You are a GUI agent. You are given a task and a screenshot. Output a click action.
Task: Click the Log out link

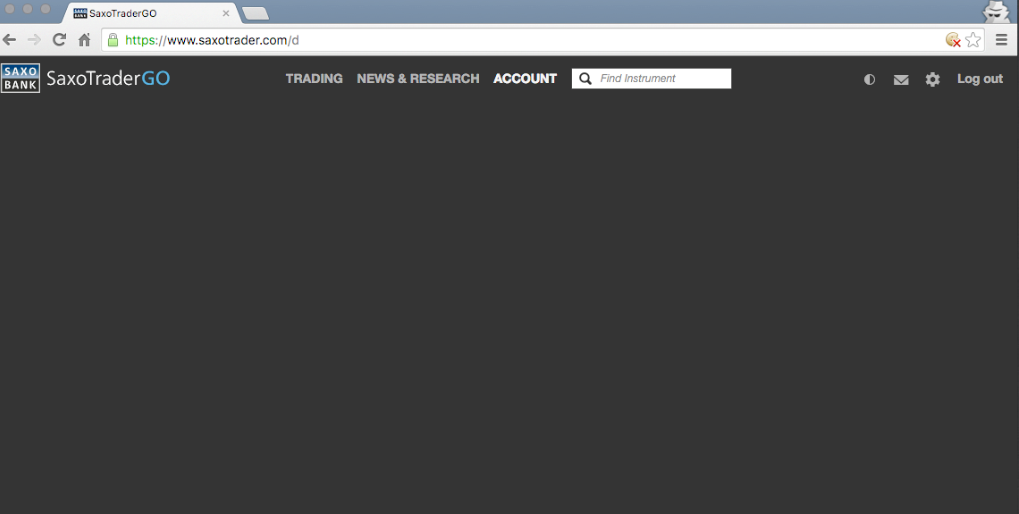979,78
